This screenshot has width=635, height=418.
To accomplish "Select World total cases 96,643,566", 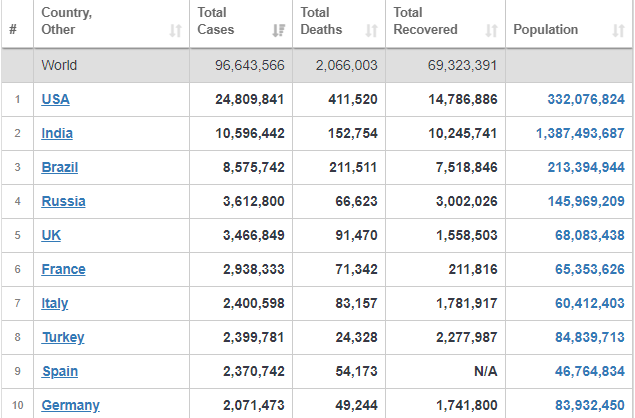I will 249,65.
